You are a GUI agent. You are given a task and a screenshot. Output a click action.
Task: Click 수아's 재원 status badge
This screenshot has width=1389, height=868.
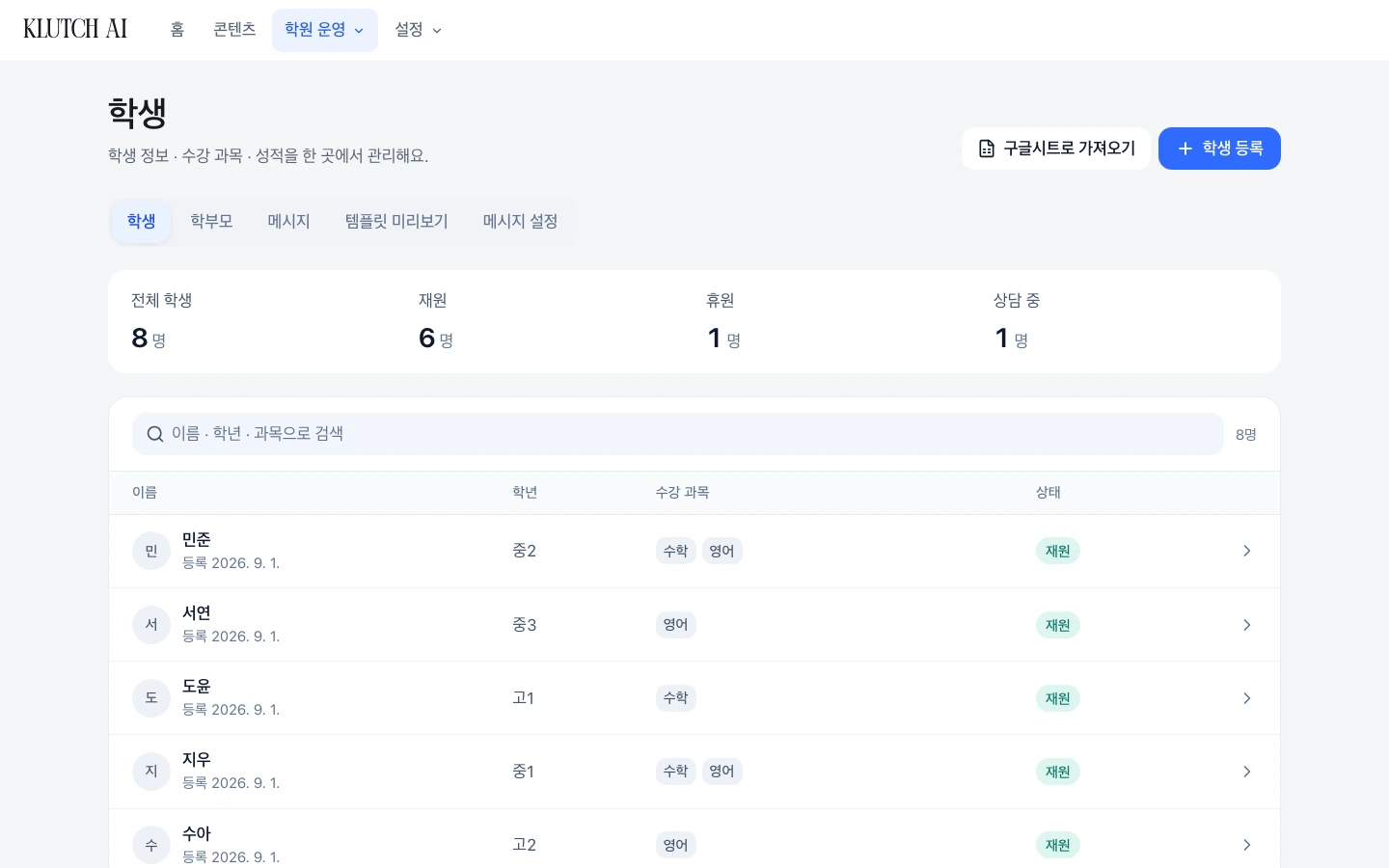1058,845
